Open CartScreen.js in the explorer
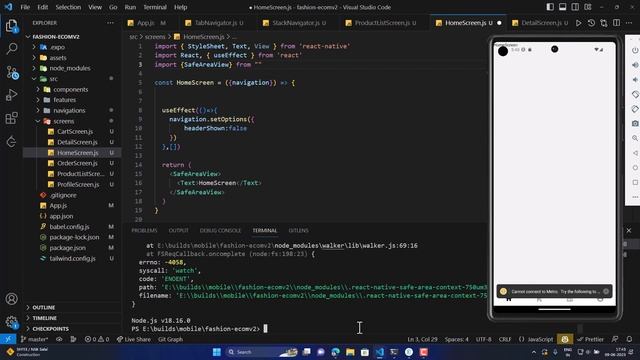 (75, 131)
